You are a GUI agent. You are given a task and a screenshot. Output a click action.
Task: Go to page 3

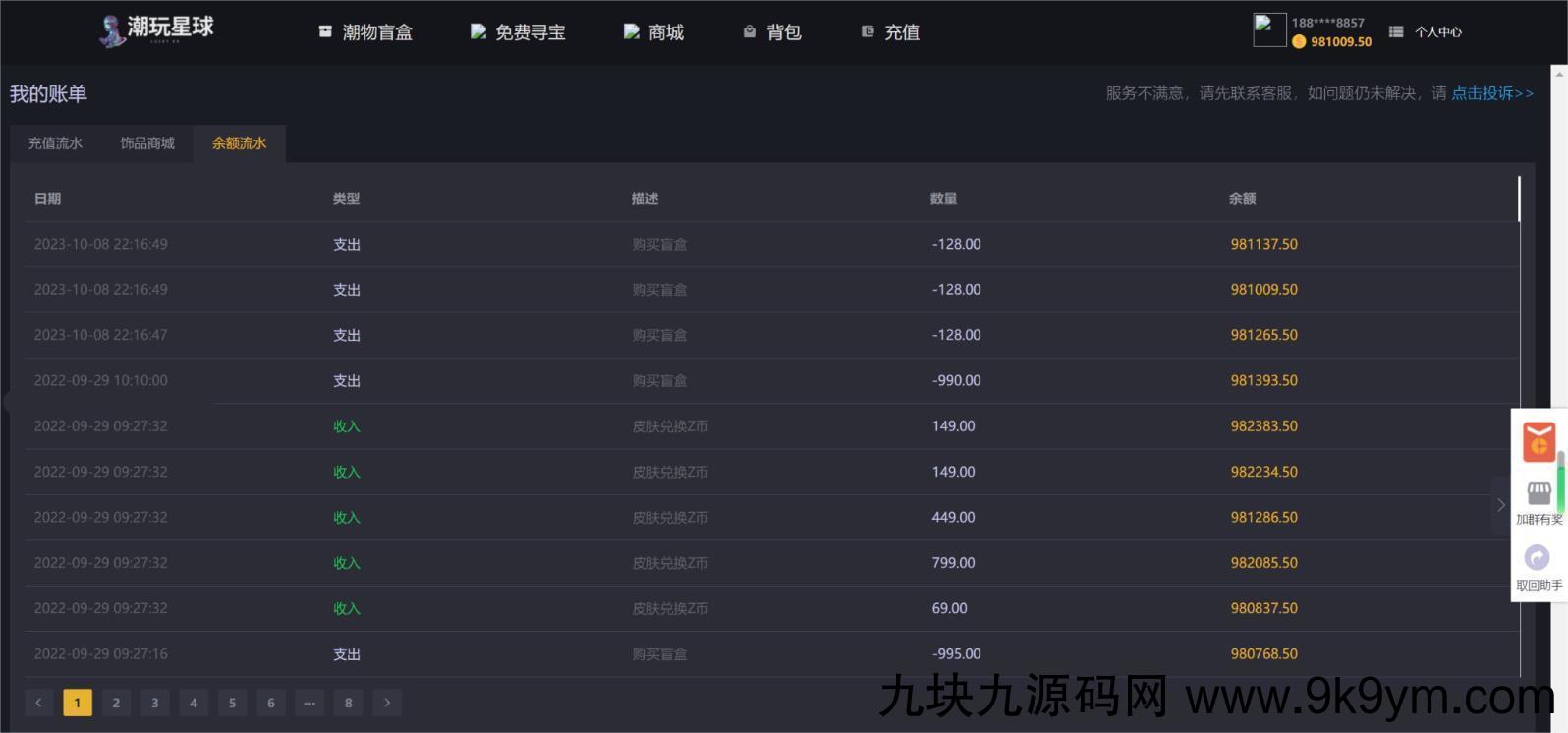pyautogui.click(x=155, y=703)
